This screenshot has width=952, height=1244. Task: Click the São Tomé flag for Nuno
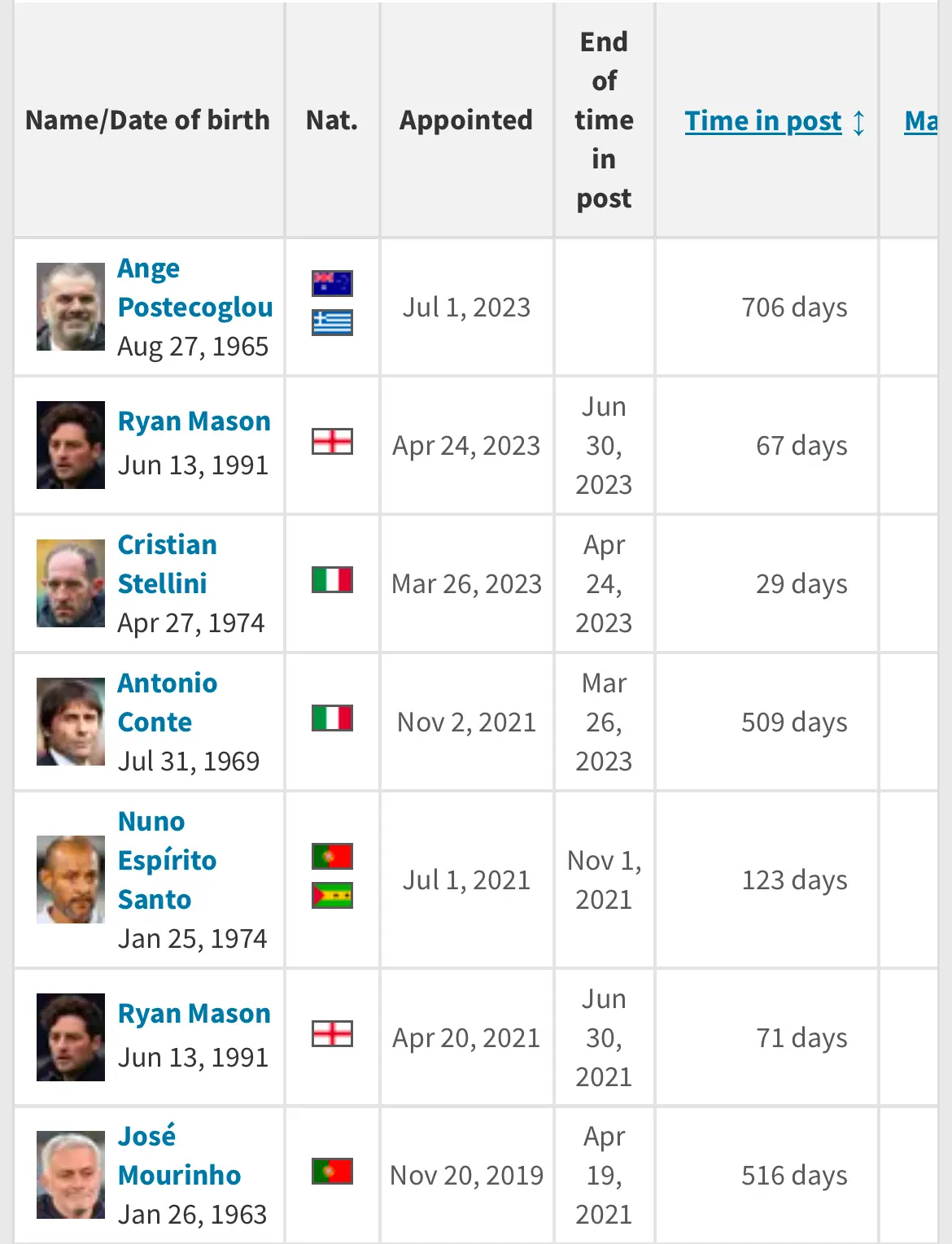pyautogui.click(x=332, y=896)
